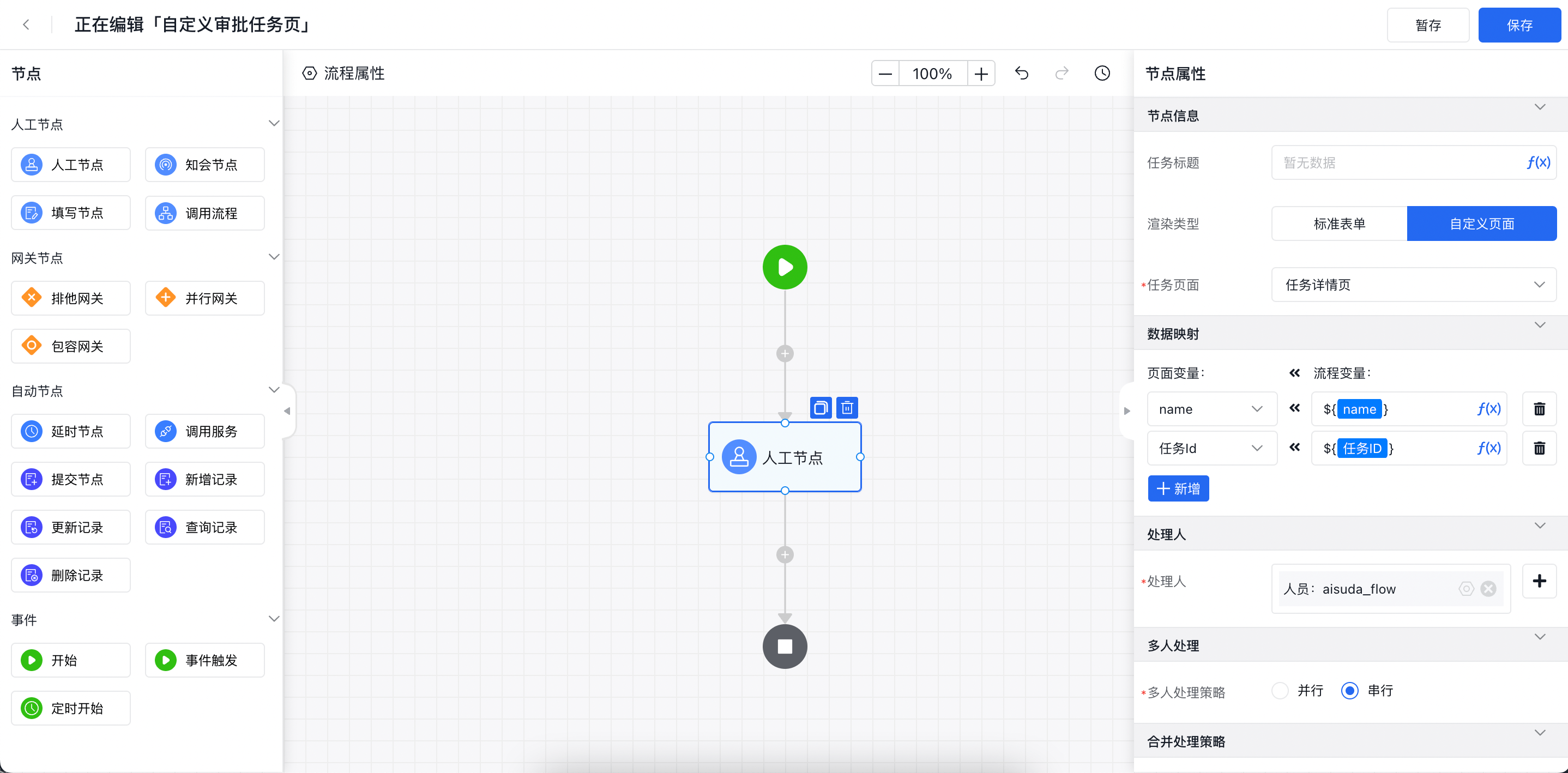Select the 人工节点 palette item

(x=71, y=164)
